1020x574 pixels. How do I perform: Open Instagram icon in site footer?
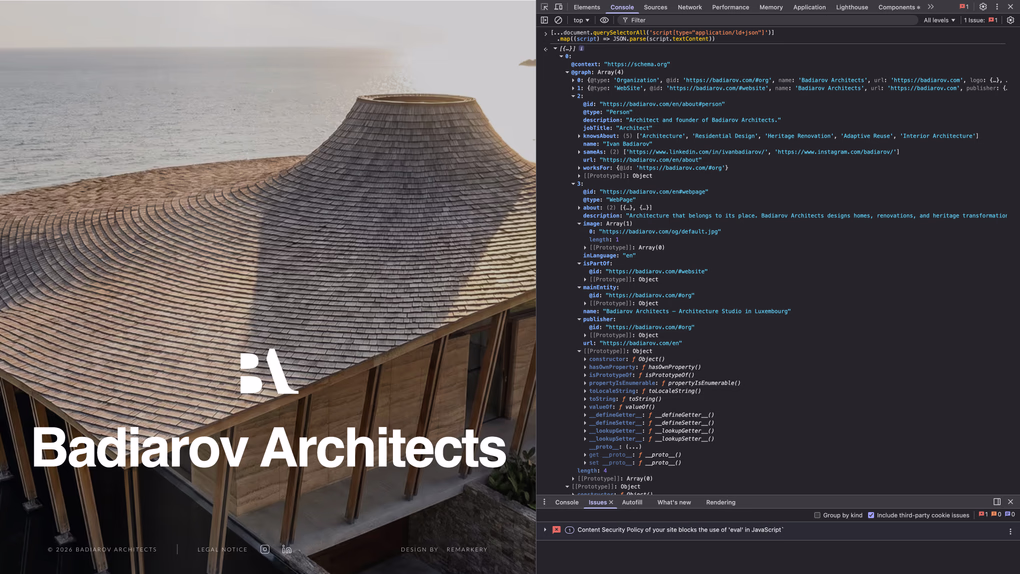[x=265, y=549]
